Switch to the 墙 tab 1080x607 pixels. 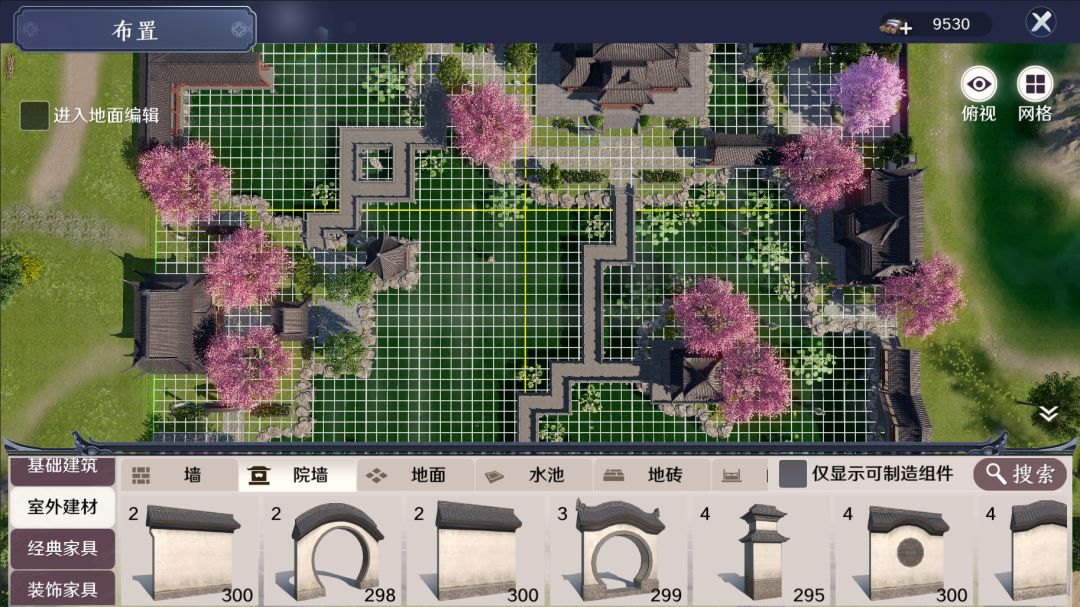(180, 475)
